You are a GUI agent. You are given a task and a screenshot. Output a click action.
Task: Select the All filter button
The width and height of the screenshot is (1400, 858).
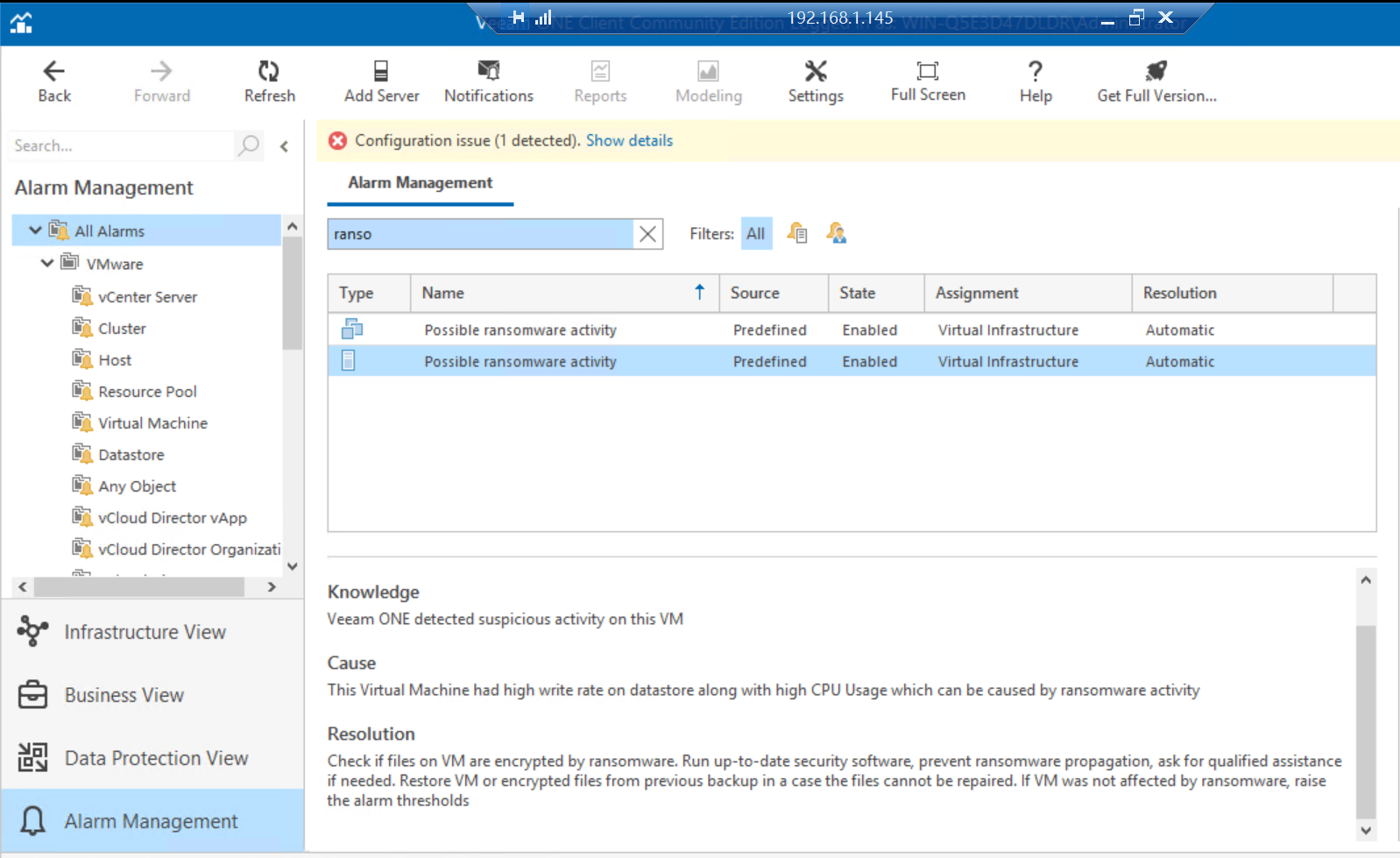coord(755,234)
